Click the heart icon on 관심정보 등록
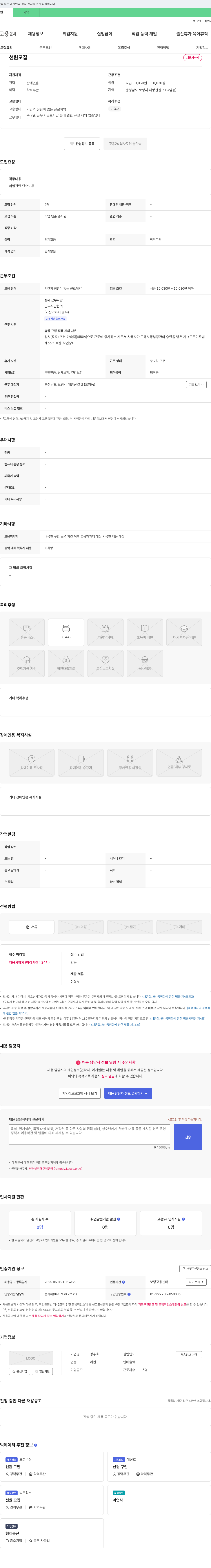The height and width of the screenshot is (1568, 211). coord(72,144)
